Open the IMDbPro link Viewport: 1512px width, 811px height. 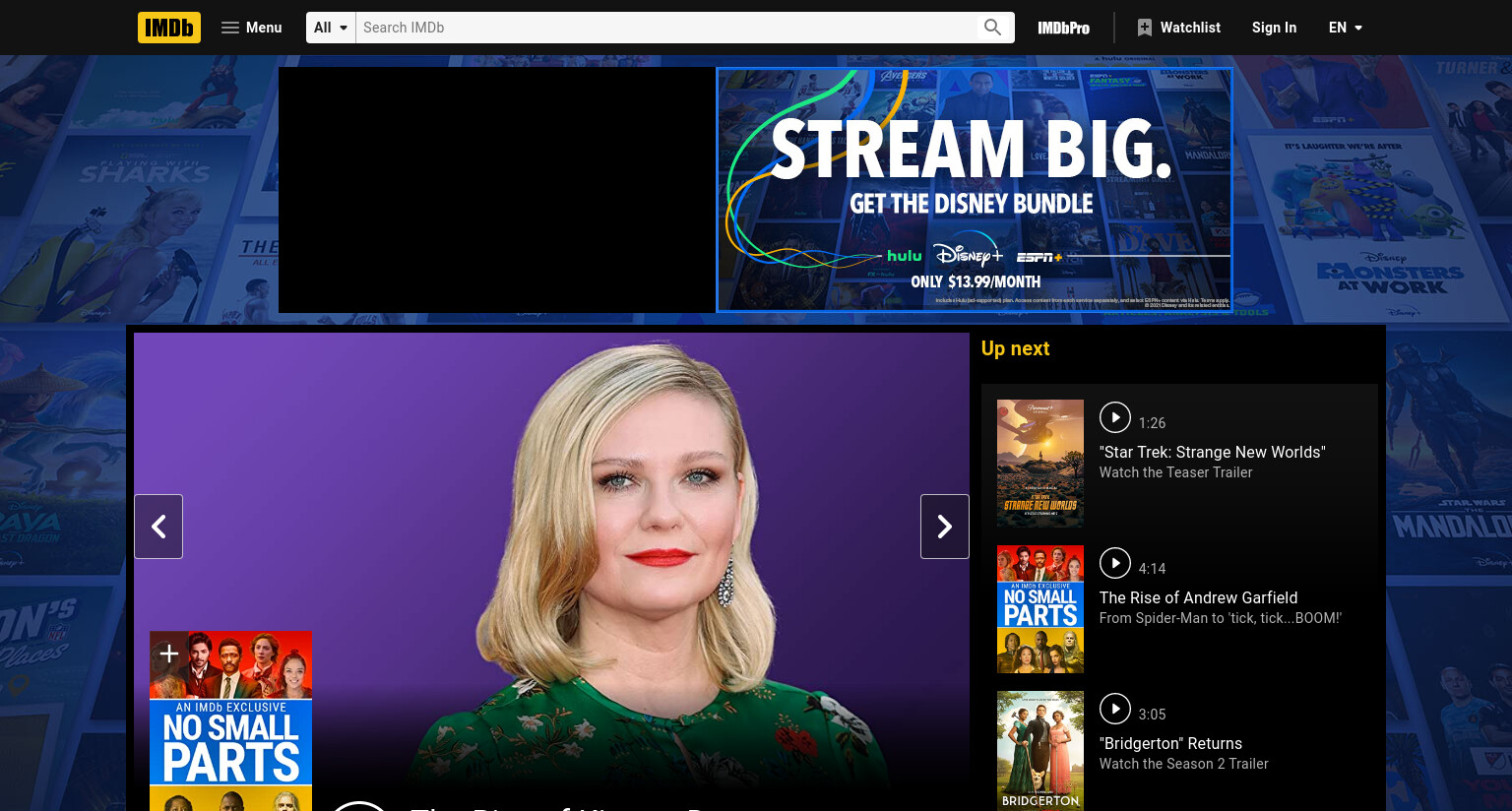tap(1063, 28)
